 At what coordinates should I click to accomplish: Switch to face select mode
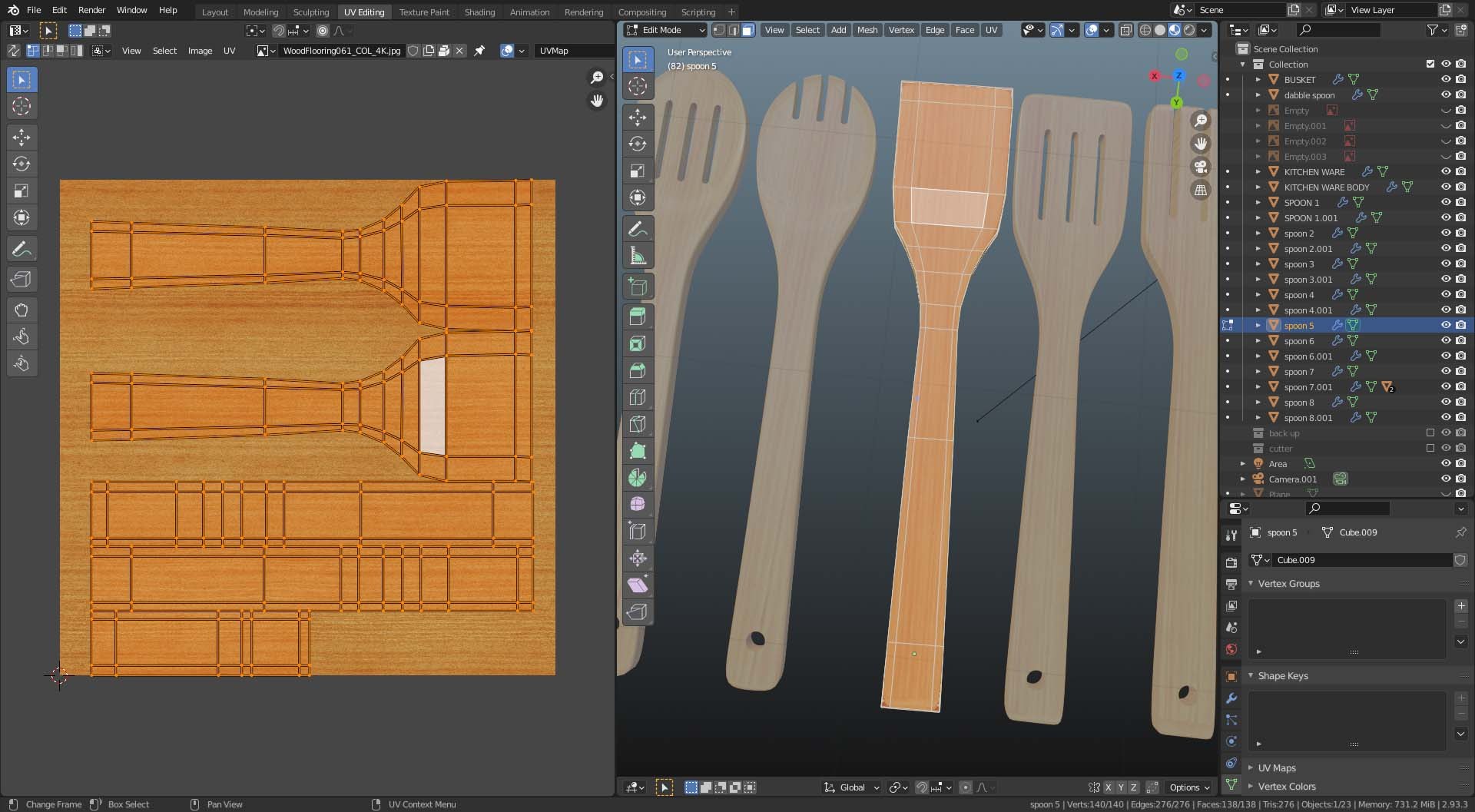748,30
